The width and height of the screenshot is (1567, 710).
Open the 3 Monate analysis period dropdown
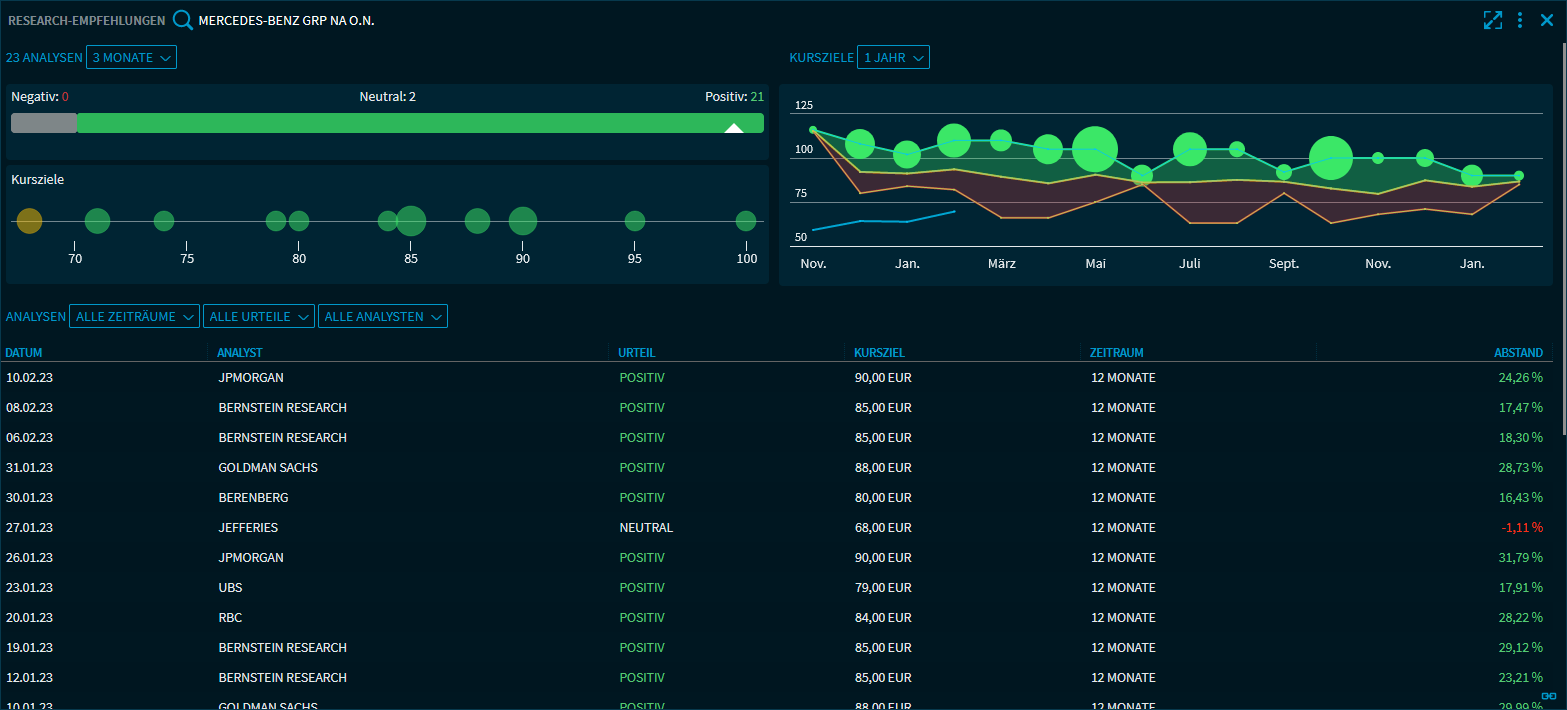[x=132, y=57]
